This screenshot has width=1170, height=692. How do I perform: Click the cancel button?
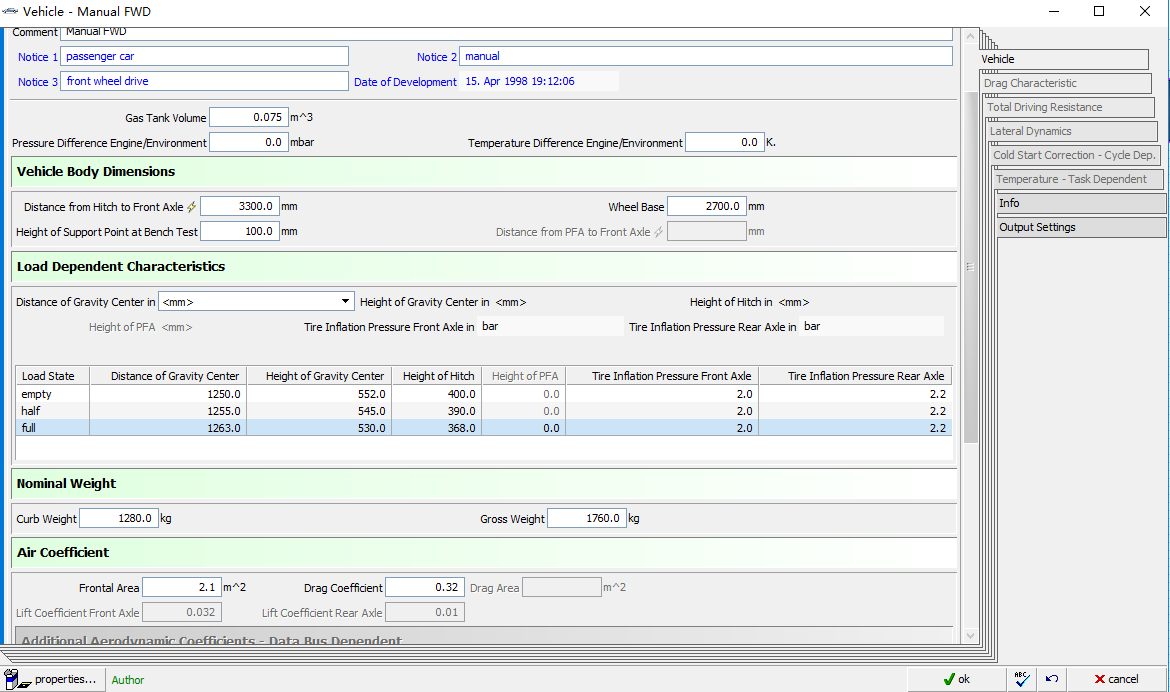coord(1116,679)
